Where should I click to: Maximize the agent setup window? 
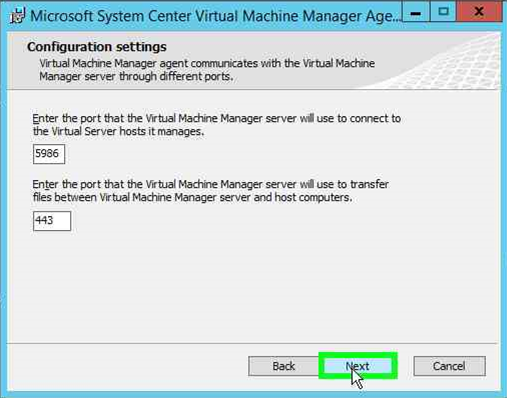(x=443, y=12)
